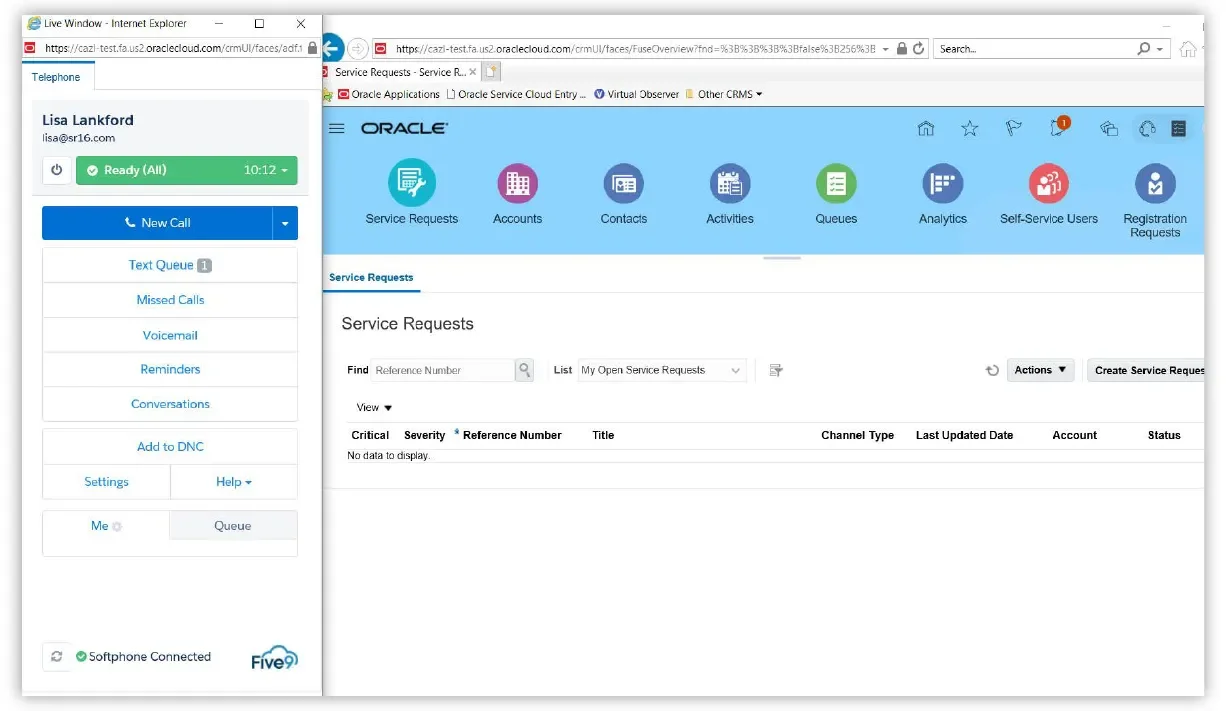Open the Registration Requests icon

click(1155, 184)
